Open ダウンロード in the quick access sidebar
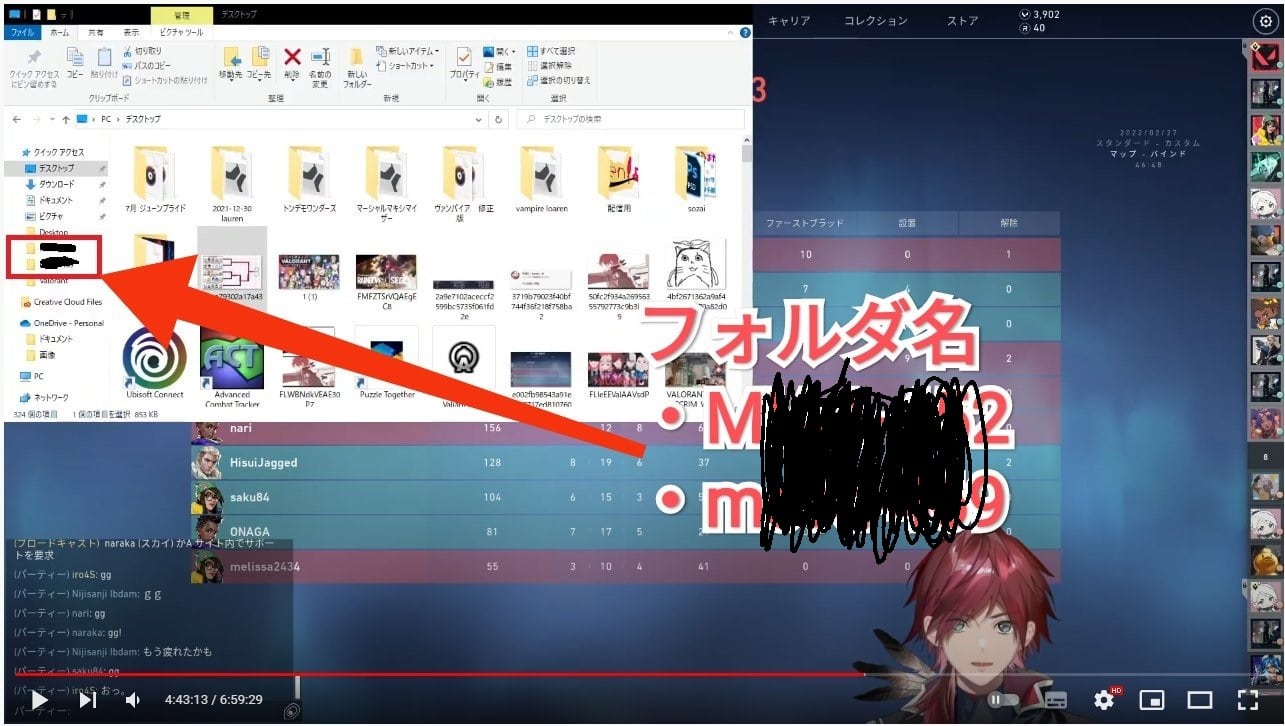Image resolution: width=1285 pixels, height=726 pixels. (57, 185)
